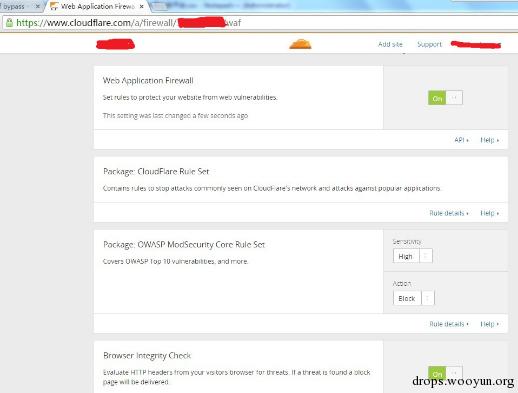518x393 pixels.
Task: Open Rule details for CloudFlare Rule Set
Action: tap(449, 213)
